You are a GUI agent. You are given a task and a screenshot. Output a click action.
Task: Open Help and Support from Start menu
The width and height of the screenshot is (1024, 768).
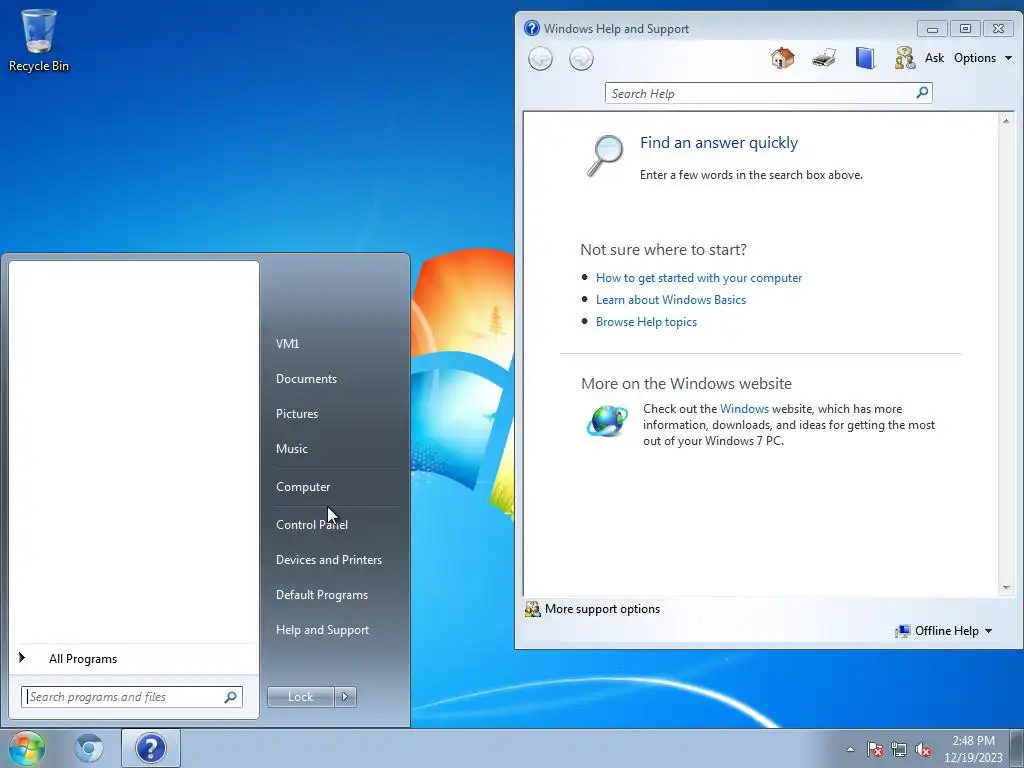(x=322, y=630)
